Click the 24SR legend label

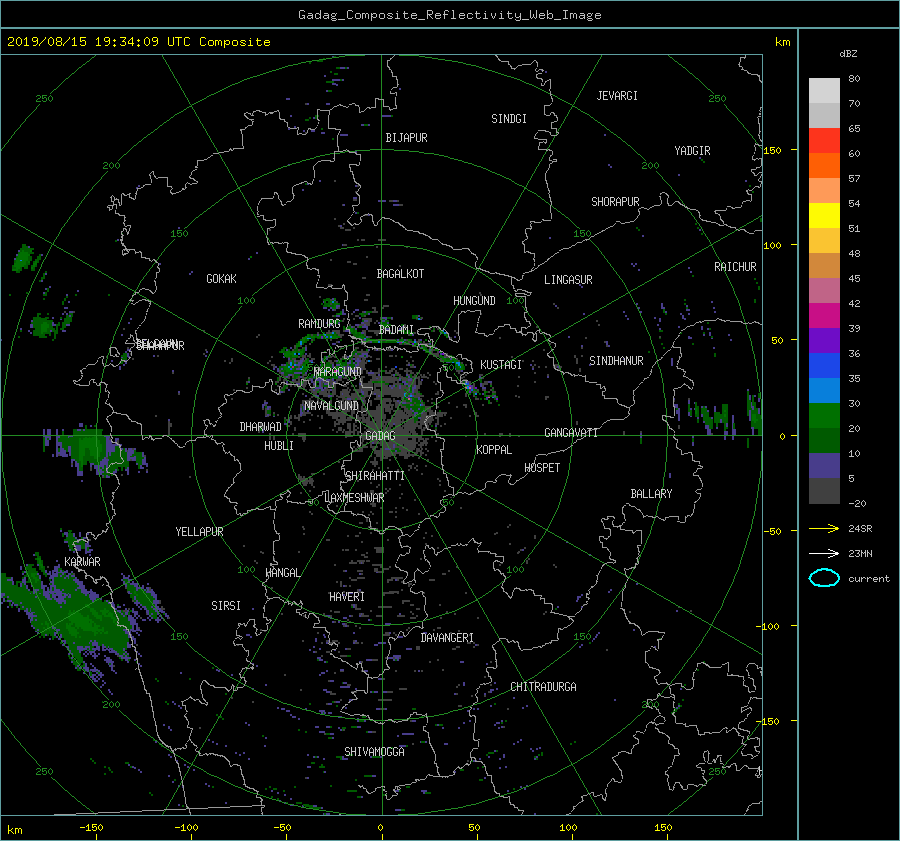(x=860, y=529)
